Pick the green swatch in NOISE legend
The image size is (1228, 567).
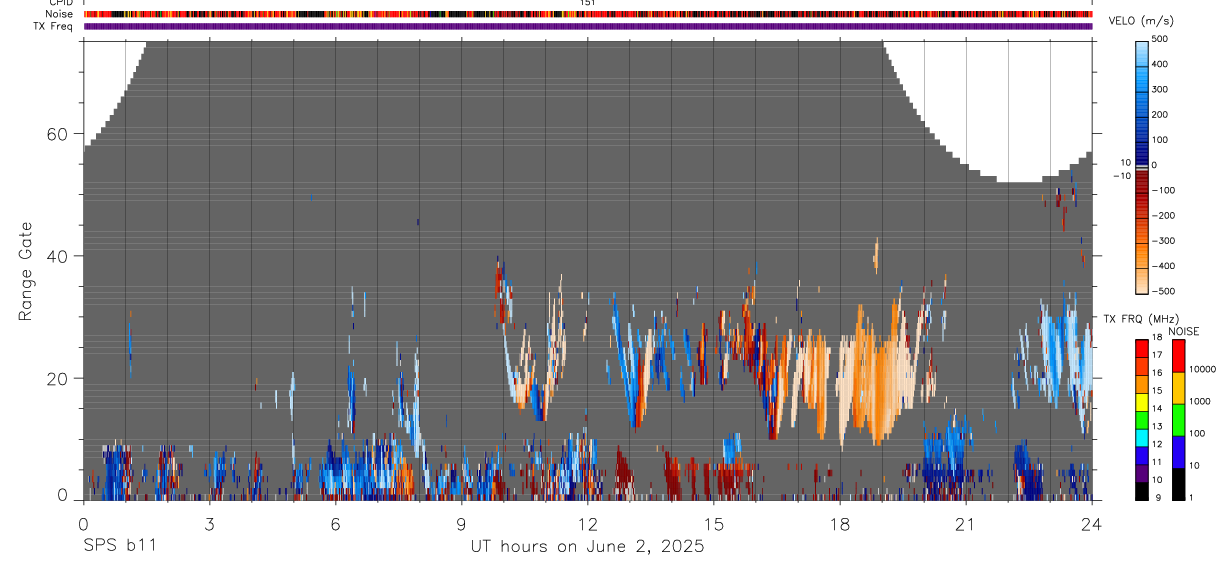point(1178,420)
